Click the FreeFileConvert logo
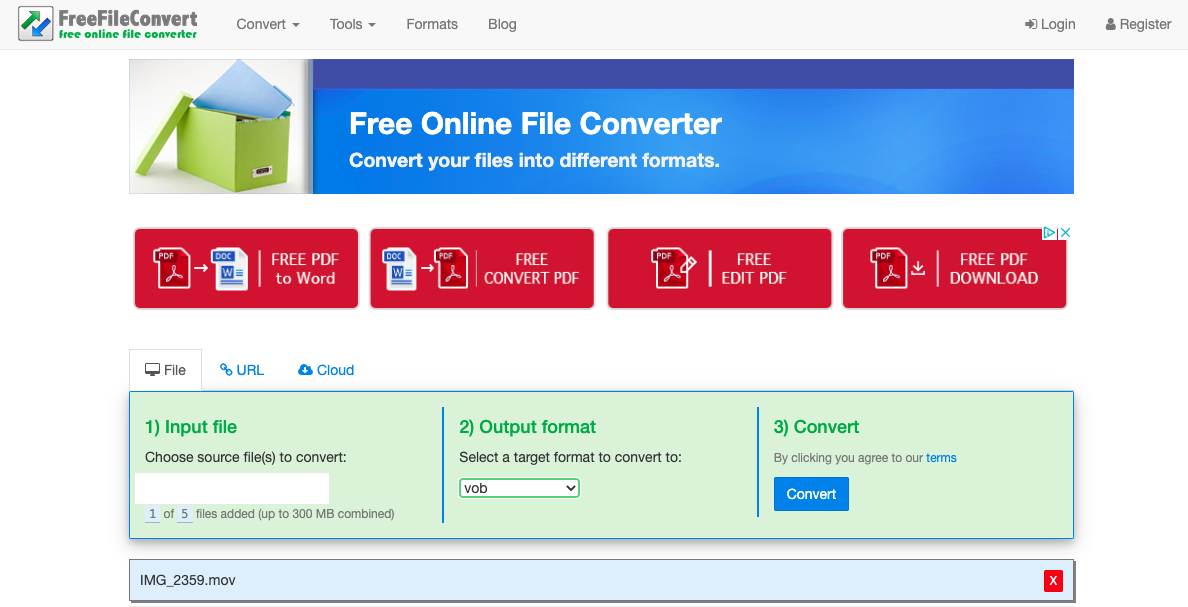 pos(108,23)
